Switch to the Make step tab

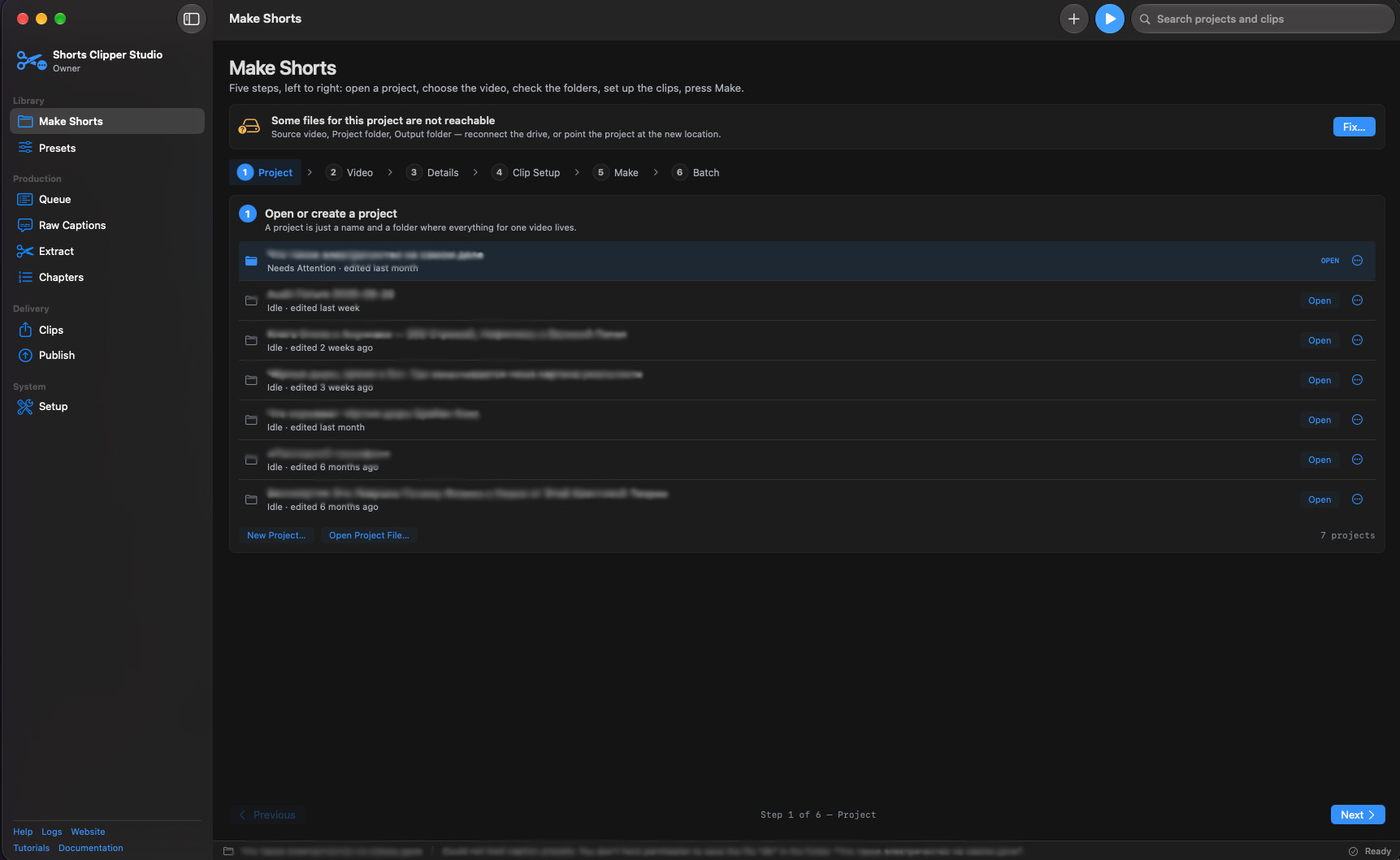pyautogui.click(x=617, y=172)
